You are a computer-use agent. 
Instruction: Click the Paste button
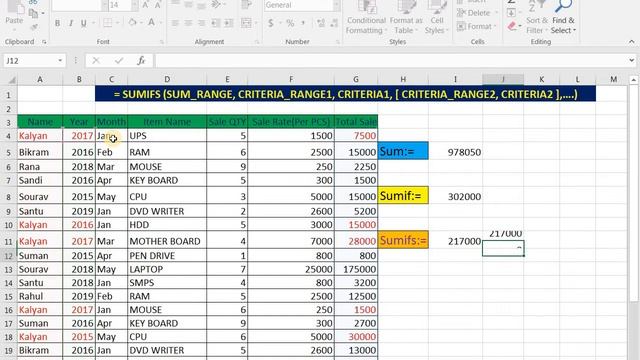14,15
